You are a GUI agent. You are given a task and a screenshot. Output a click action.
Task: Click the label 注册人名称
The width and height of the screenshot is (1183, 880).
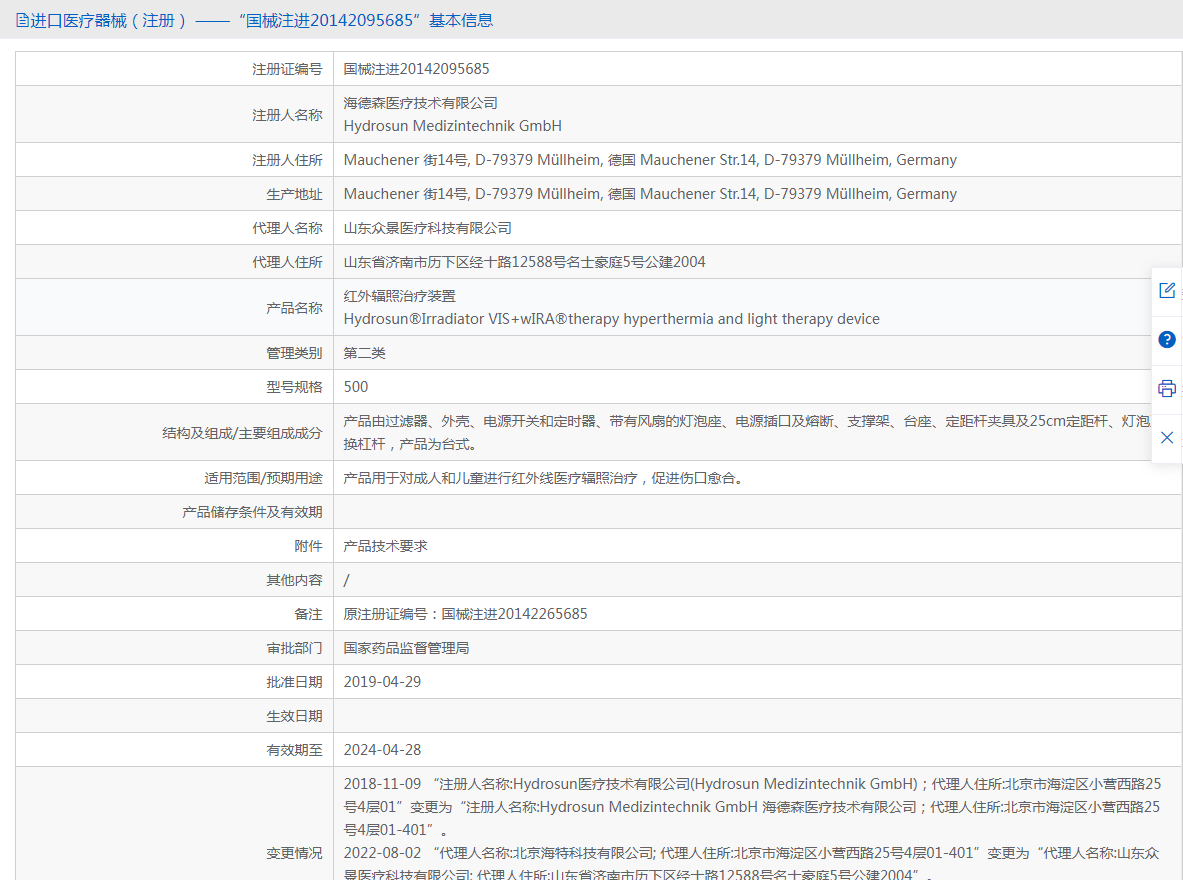point(287,115)
